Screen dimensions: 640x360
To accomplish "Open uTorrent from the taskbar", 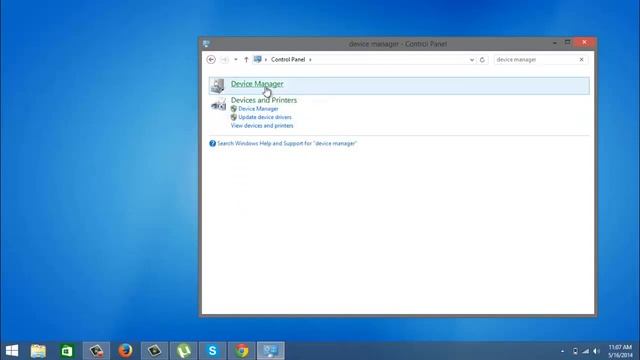I will pyautogui.click(x=184, y=351).
